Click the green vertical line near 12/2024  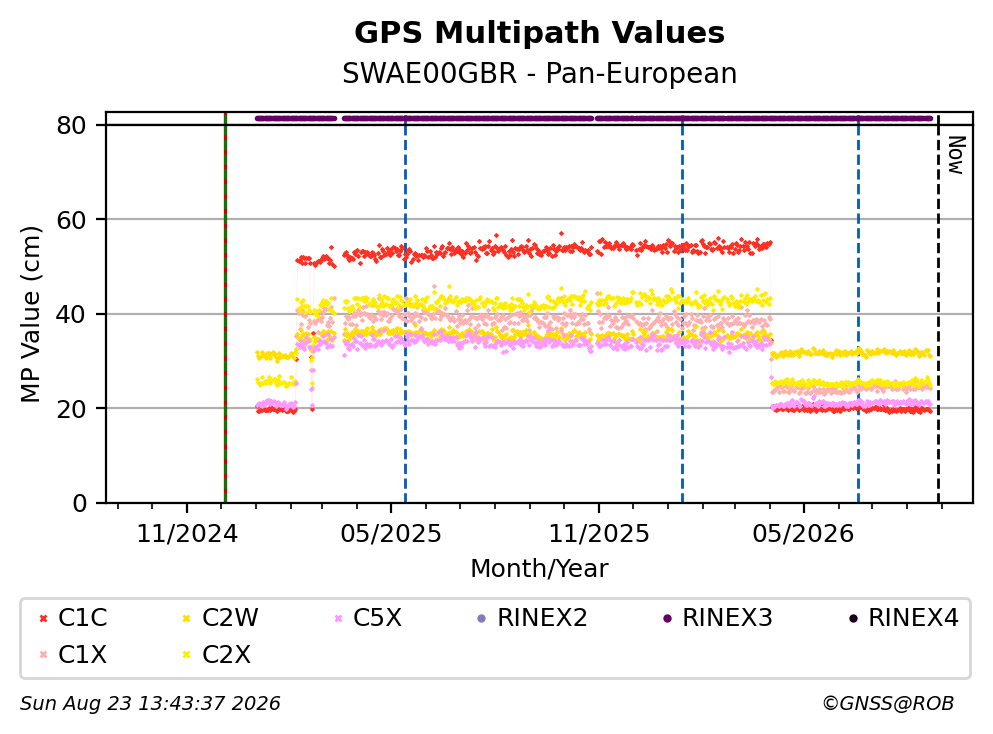click(225, 308)
